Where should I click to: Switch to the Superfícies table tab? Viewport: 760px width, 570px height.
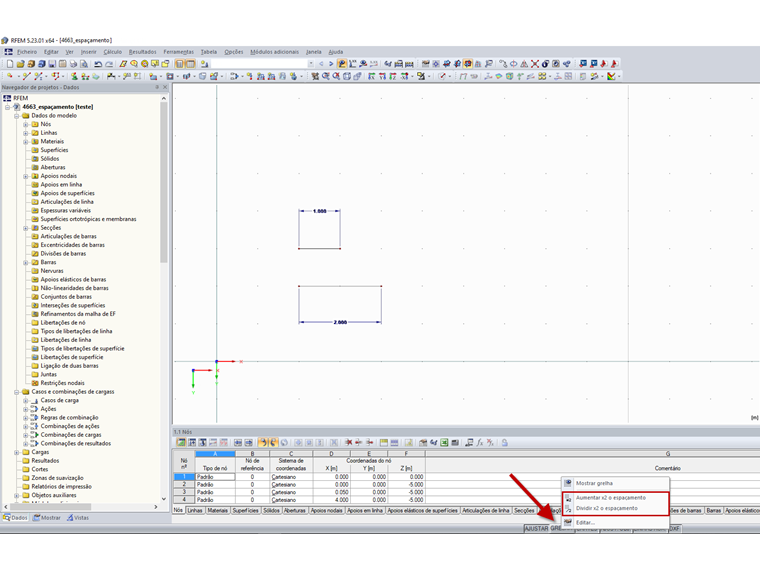[246, 510]
